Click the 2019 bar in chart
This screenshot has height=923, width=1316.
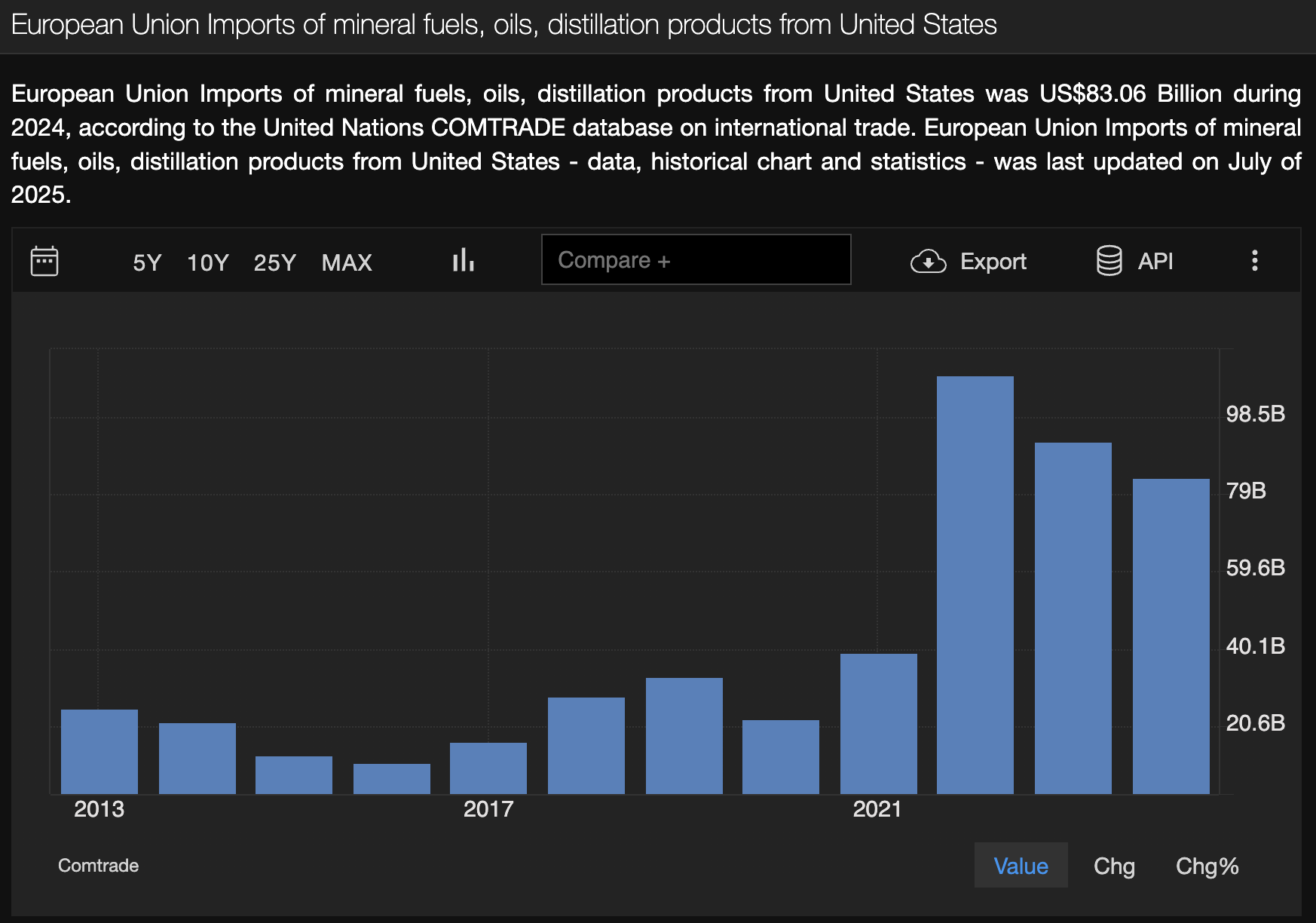(684, 736)
